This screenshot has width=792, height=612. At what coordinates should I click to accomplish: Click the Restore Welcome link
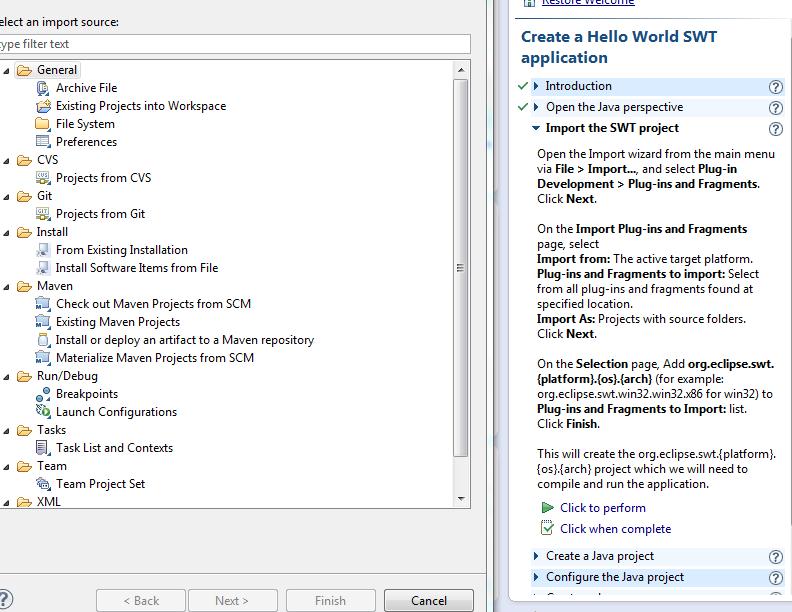click(x=588, y=3)
